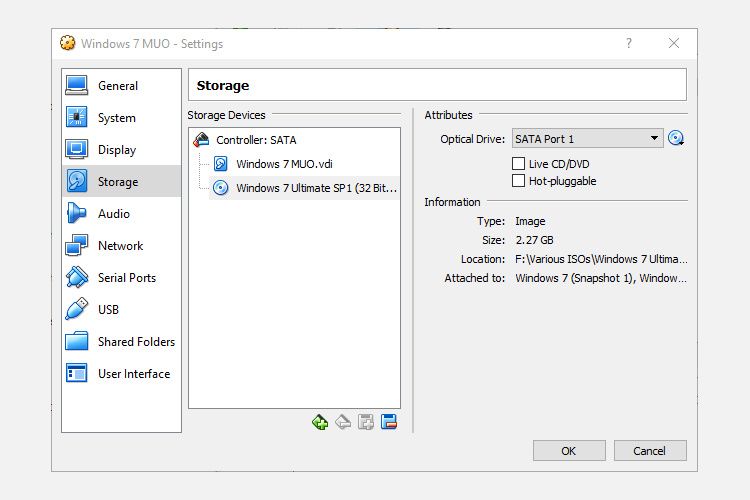Screen dimensions: 750x500
Task: Open the User Interface category label
Action: 134,374
